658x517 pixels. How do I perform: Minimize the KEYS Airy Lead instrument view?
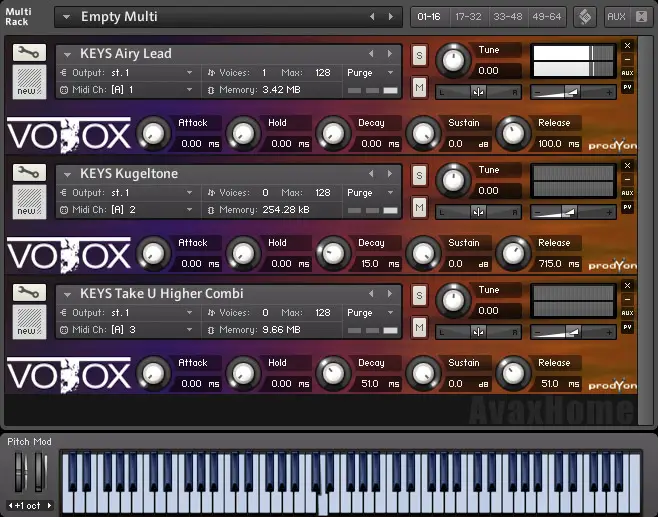627,59
